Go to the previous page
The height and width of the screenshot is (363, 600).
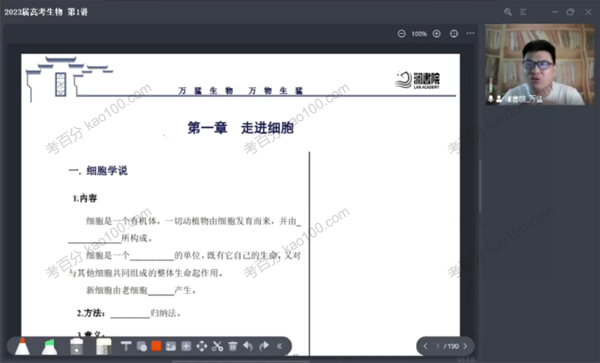pyautogui.click(x=425, y=346)
